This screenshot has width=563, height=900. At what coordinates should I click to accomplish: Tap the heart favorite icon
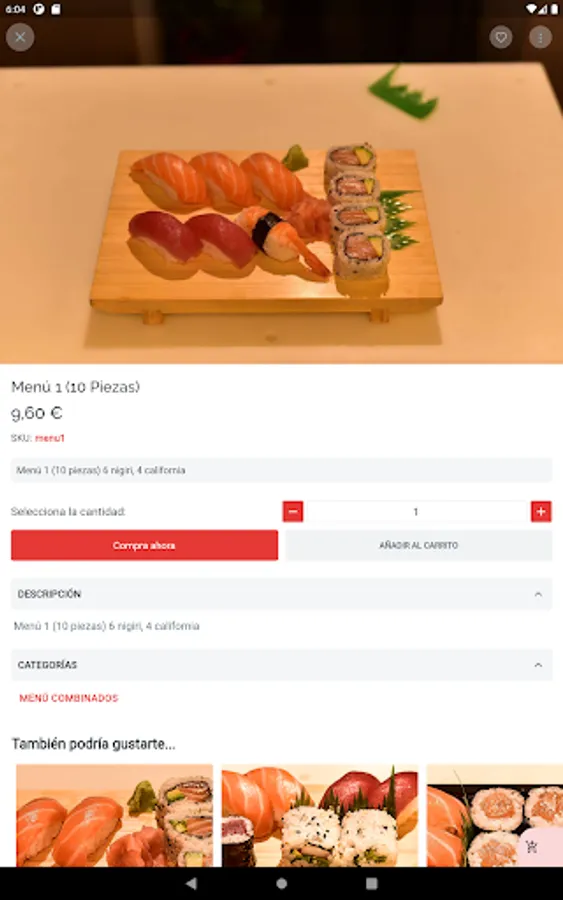[501, 37]
